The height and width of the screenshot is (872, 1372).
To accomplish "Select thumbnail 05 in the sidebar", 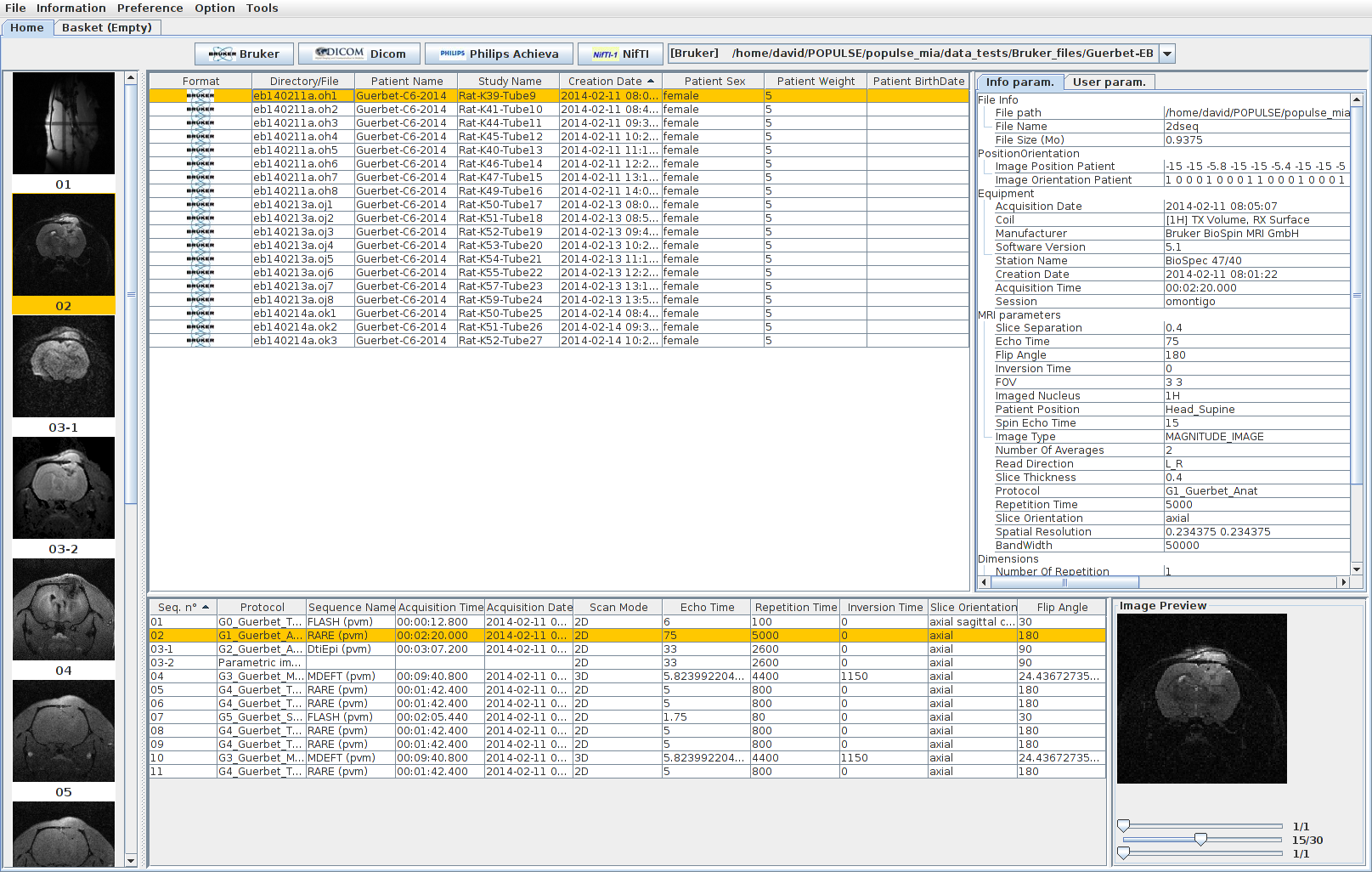I will click(x=64, y=731).
